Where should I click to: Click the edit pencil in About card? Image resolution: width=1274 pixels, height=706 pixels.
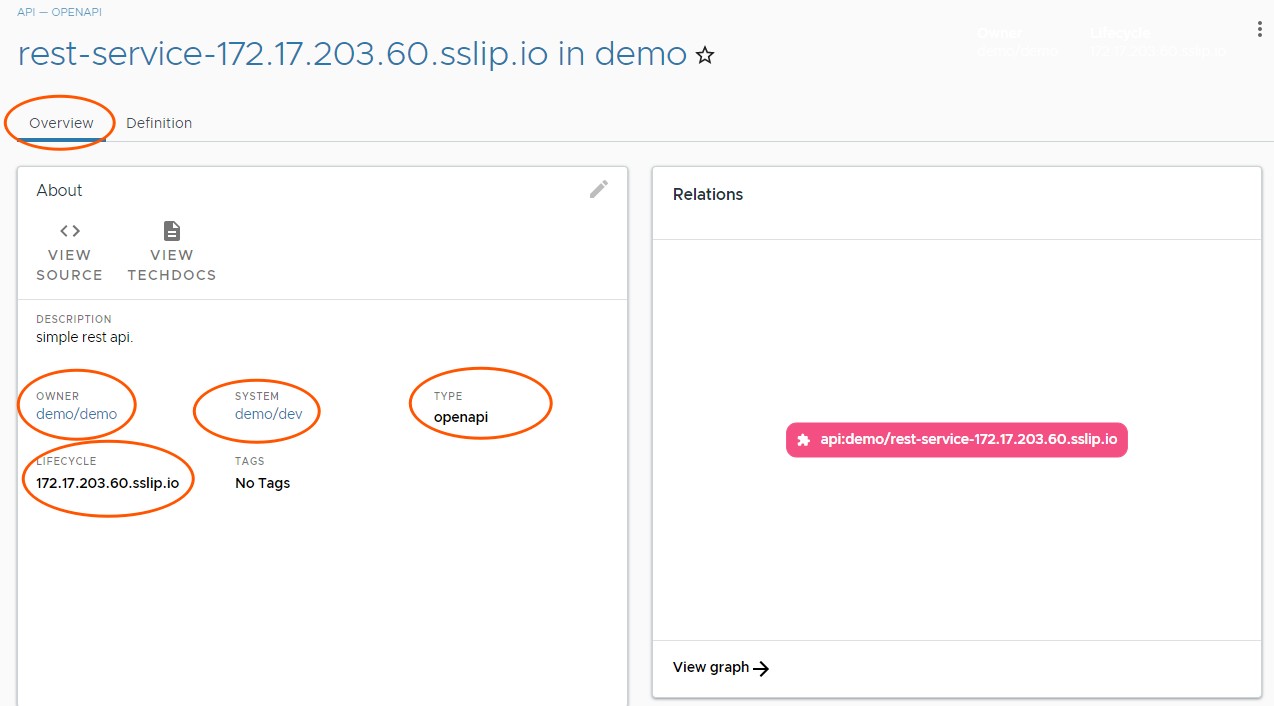coord(598,189)
